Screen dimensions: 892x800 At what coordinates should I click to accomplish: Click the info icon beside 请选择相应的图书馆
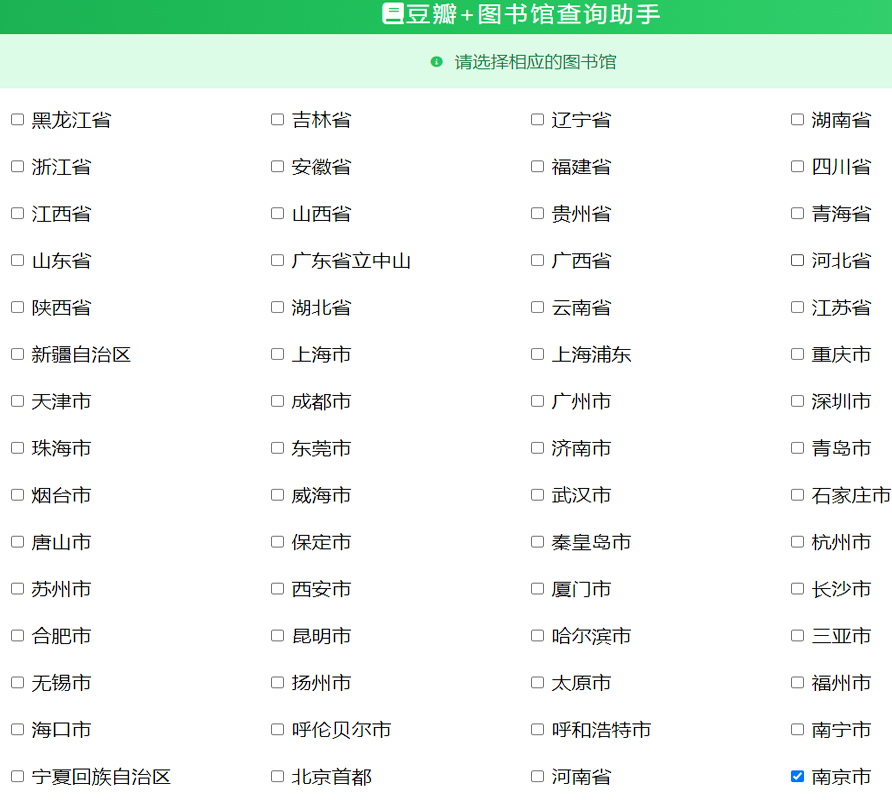point(436,62)
